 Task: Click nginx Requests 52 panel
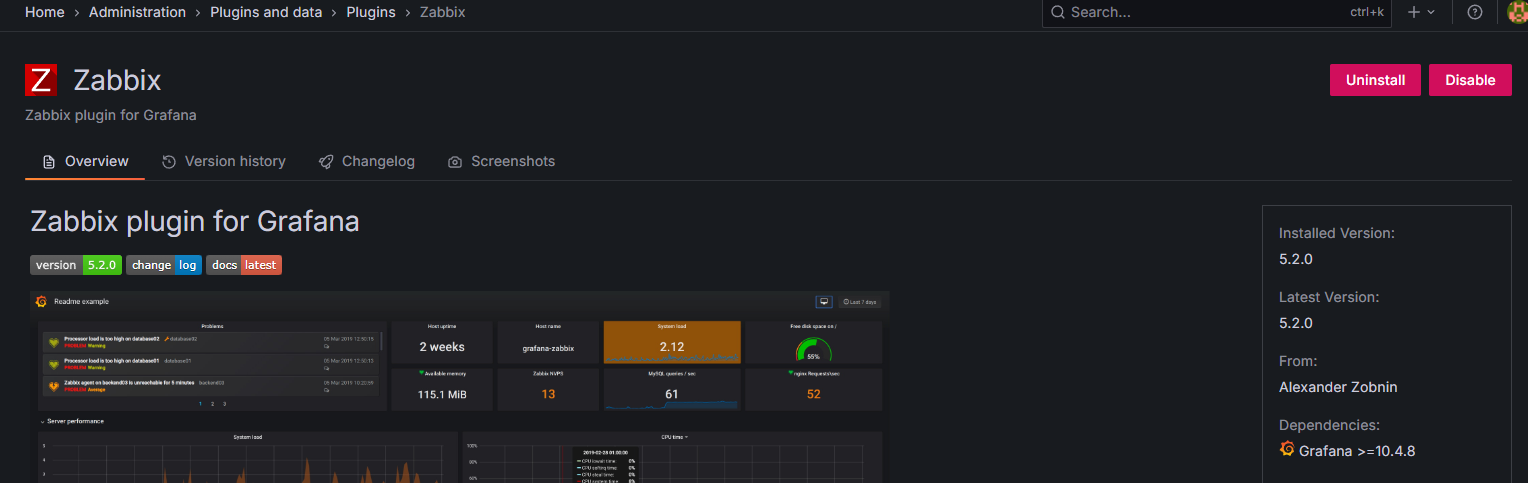(813, 389)
